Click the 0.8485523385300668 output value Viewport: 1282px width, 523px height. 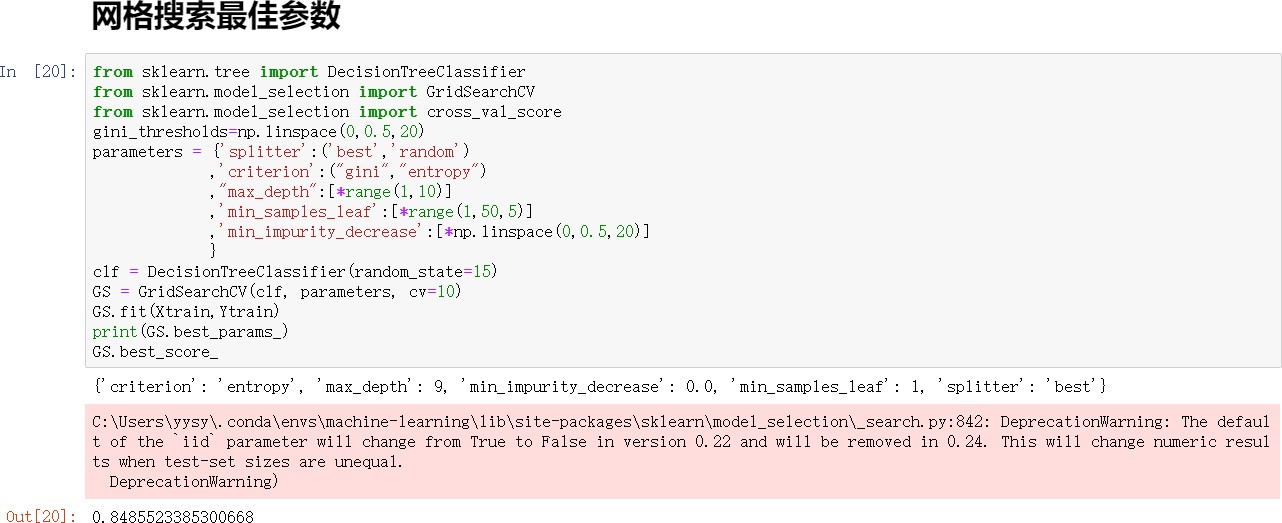[x=172, y=516]
